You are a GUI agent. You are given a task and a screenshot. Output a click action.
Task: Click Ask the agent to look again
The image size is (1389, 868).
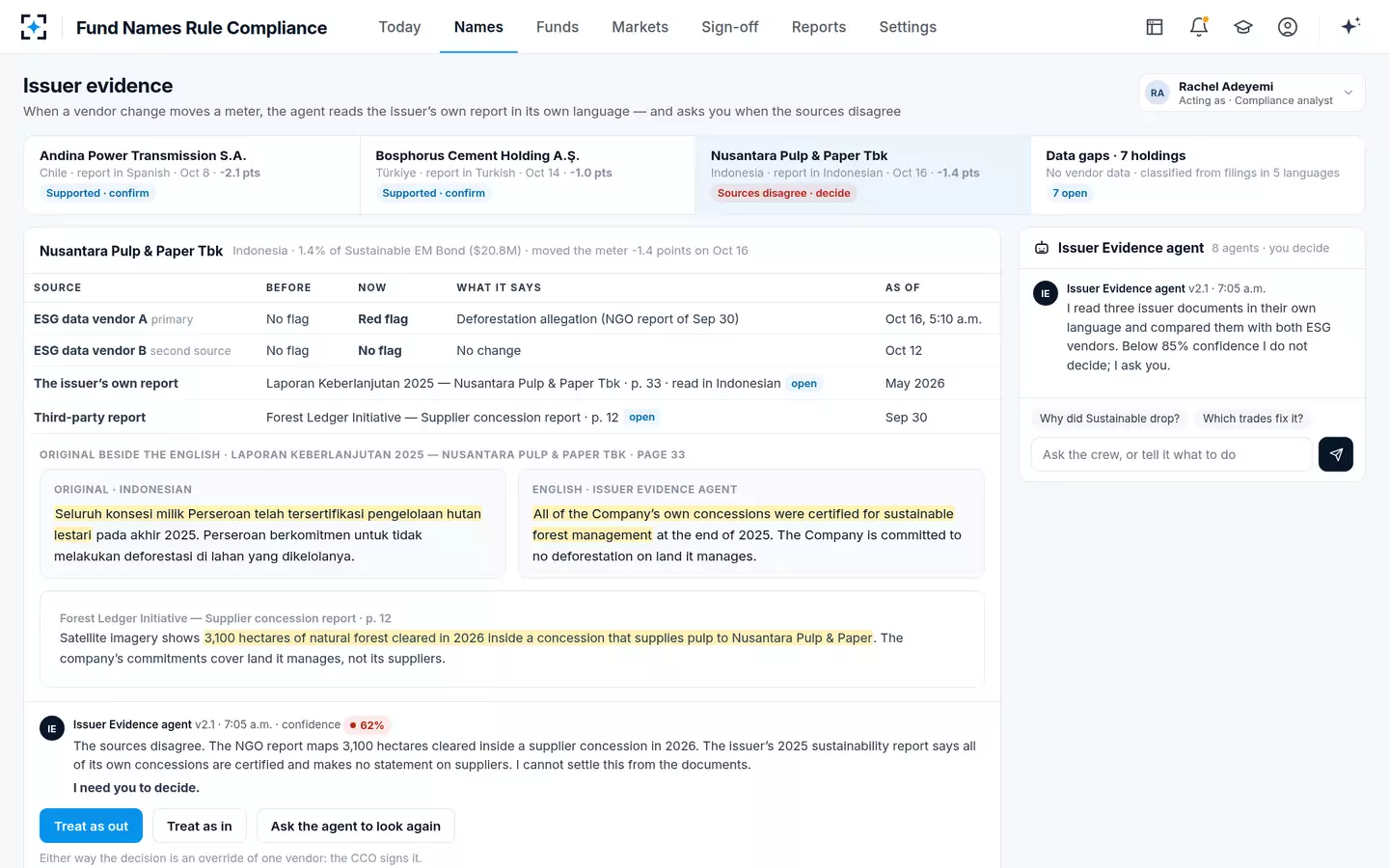coord(356,827)
